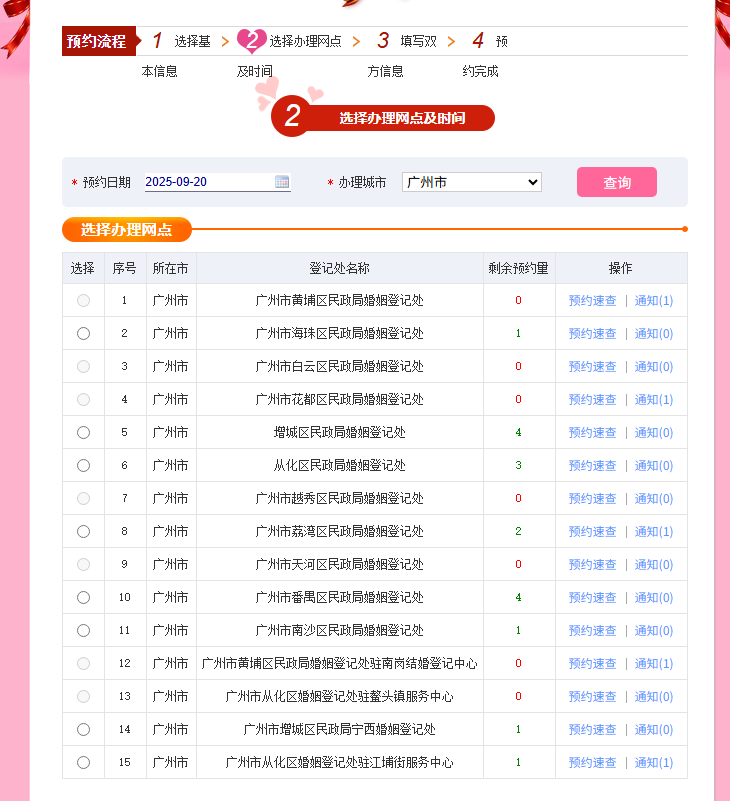Open 通知(1) link for 花都区 row
Image resolution: width=730 pixels, height=801 pixels.
pos(654,399)
